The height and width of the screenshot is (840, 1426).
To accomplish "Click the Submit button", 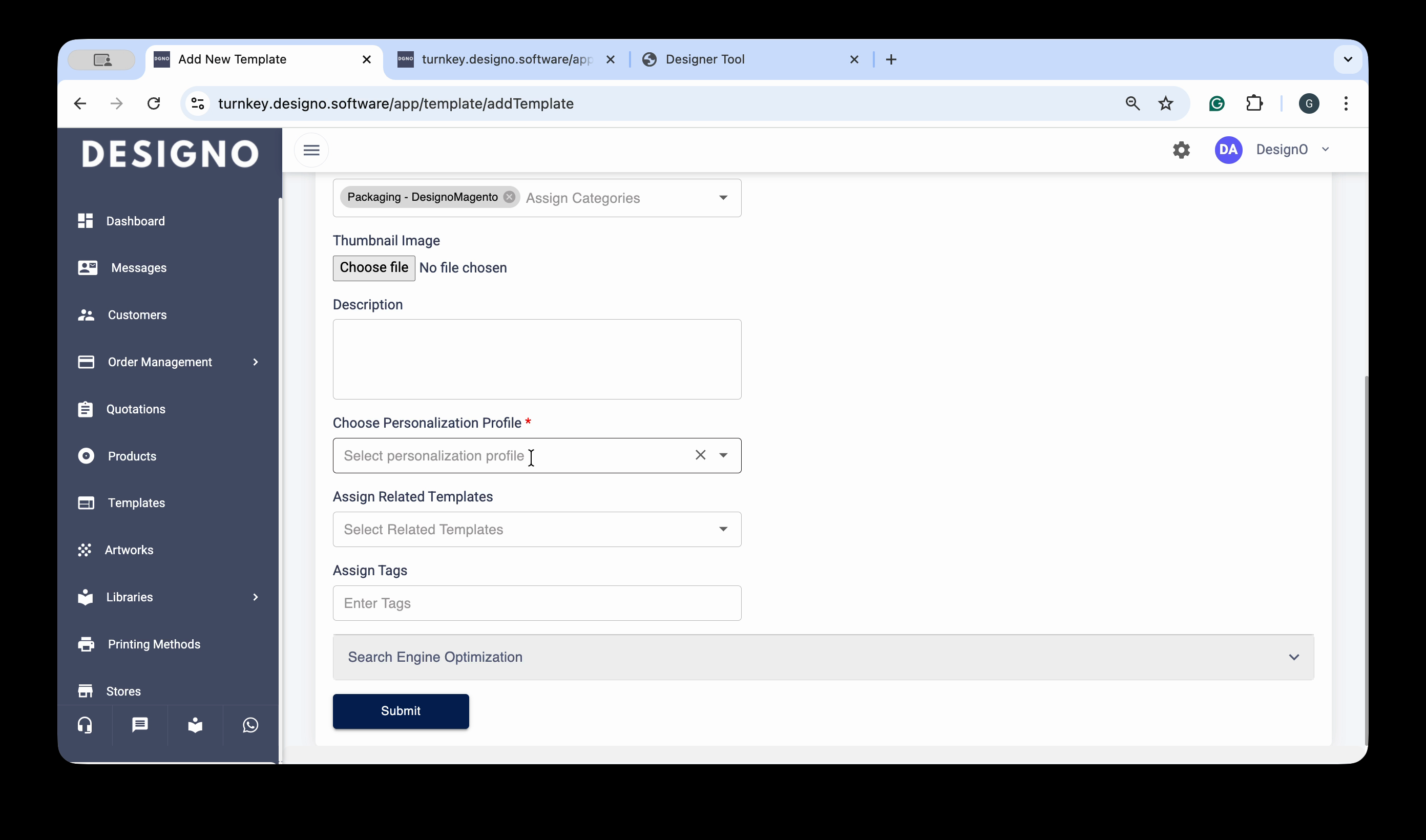I will click(x=401, y=711).
